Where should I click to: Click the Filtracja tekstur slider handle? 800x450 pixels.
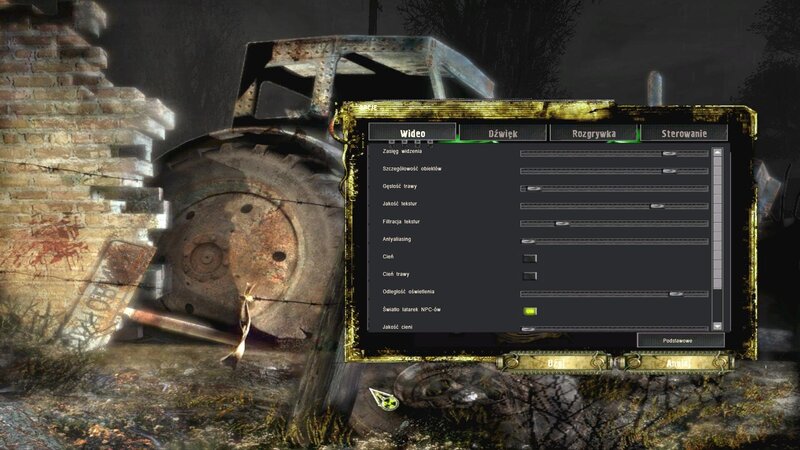pyautogui.click(x=562, y=223)
